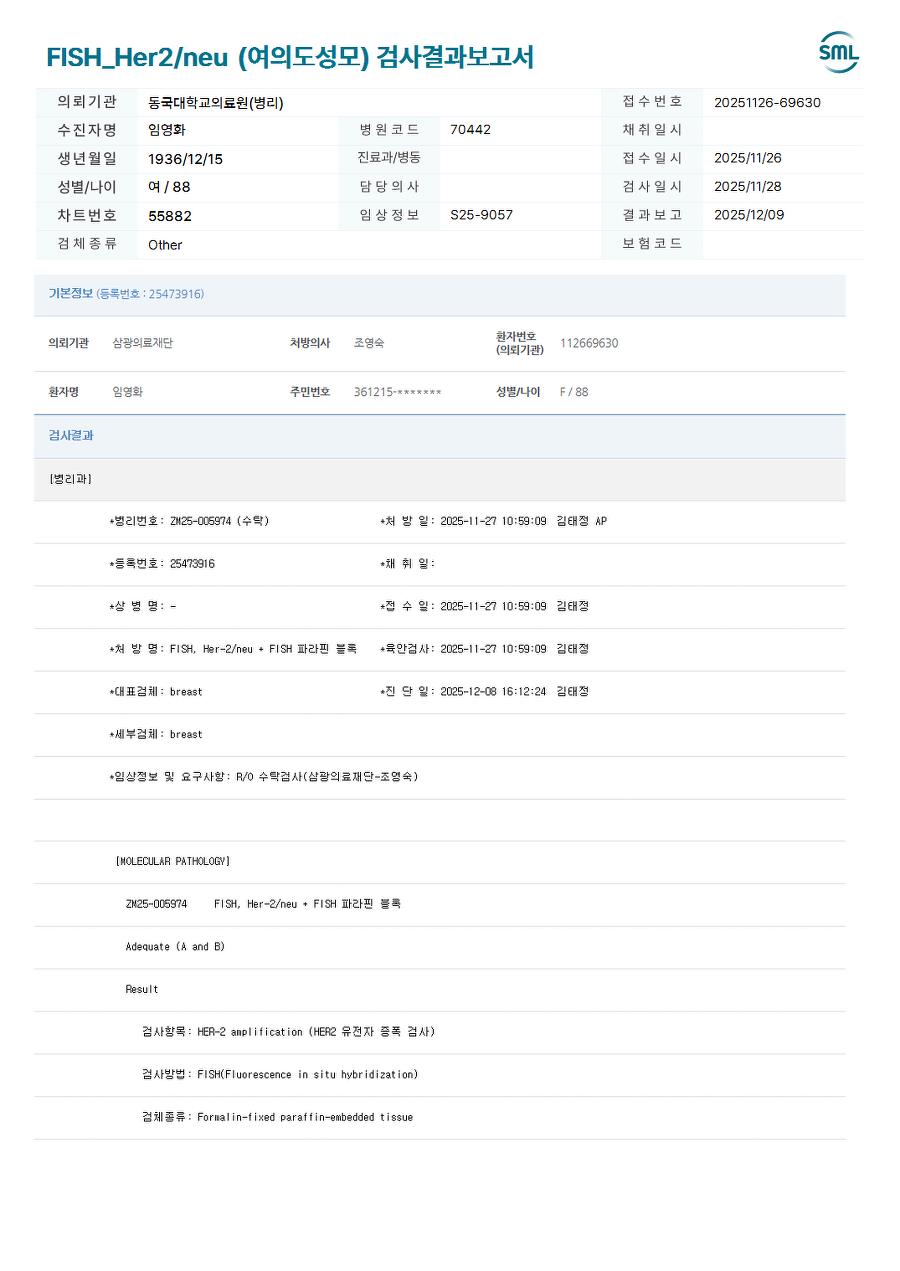
Task: Click the 기본정보 section header
Action: coord(126,294)
